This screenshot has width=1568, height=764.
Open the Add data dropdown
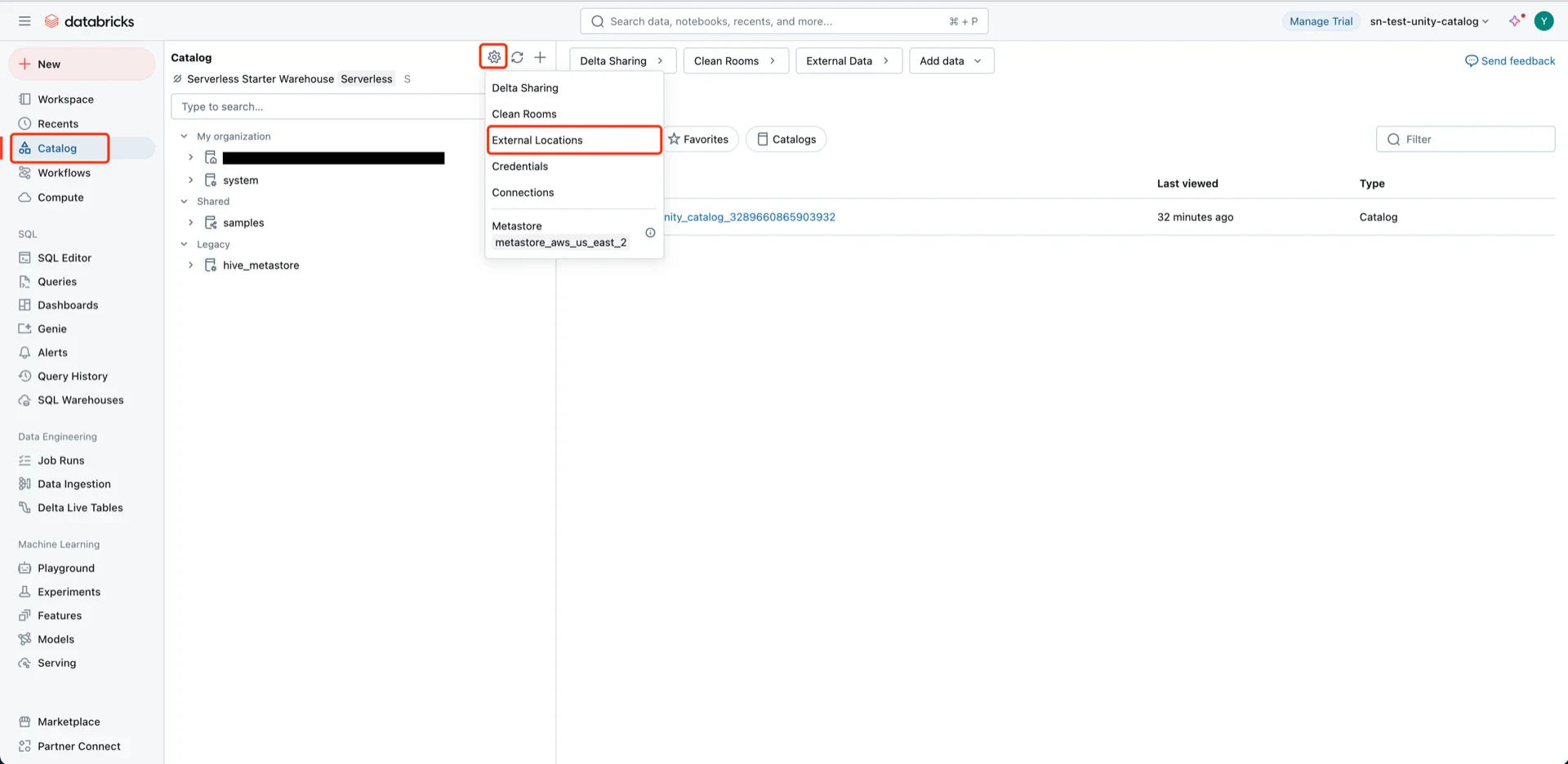pos(951,61)
